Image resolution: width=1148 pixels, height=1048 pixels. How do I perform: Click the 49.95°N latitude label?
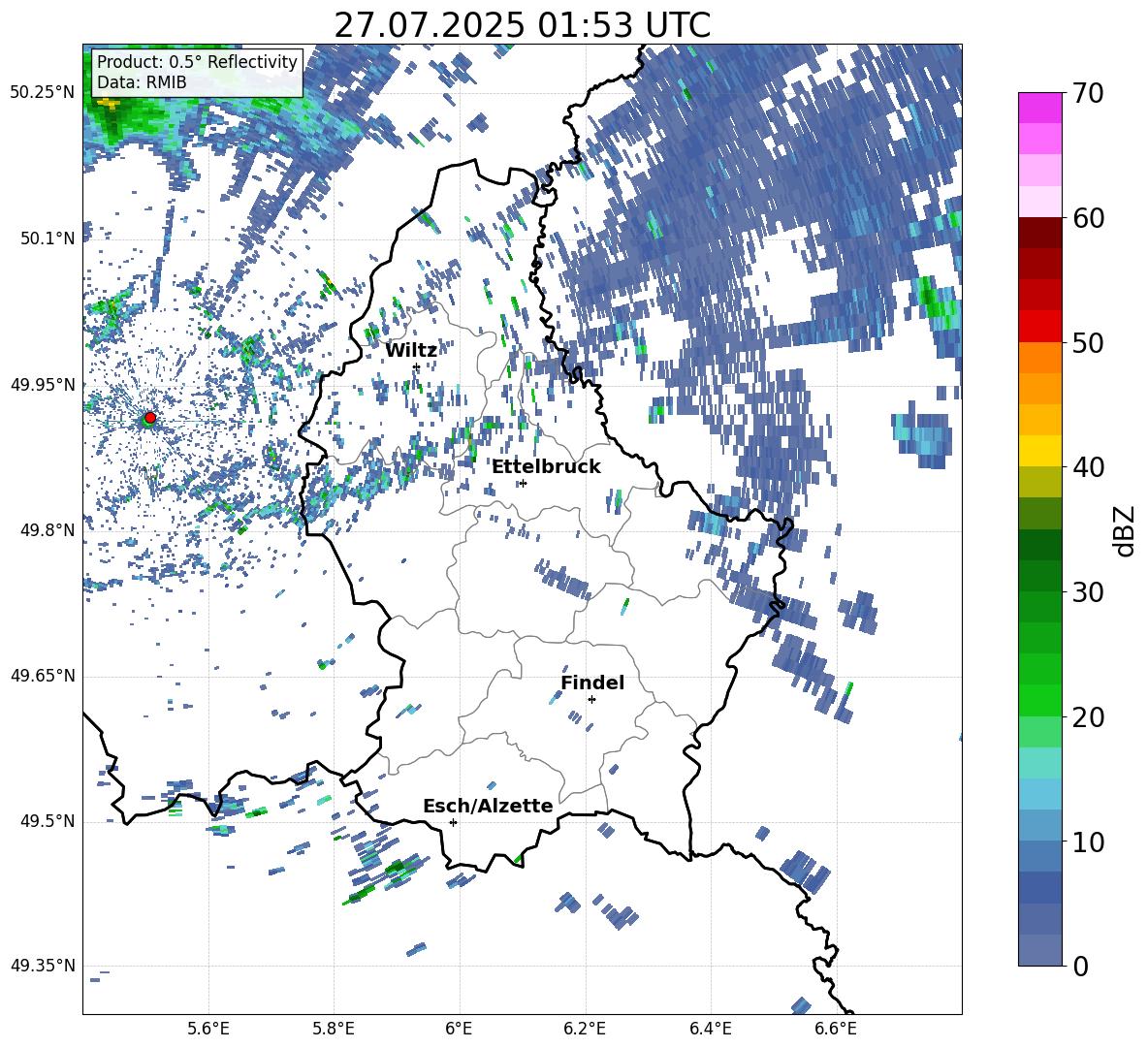(43, 384)
